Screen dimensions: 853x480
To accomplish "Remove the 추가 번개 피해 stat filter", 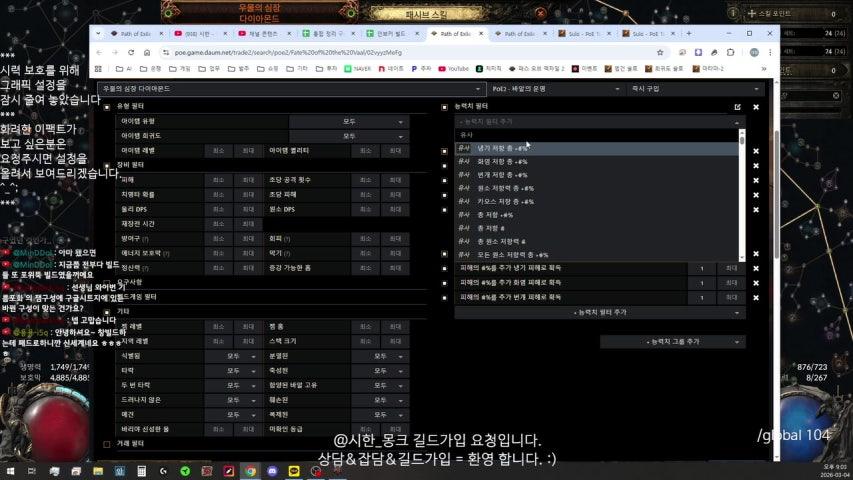I will click(x=756, y=298).
